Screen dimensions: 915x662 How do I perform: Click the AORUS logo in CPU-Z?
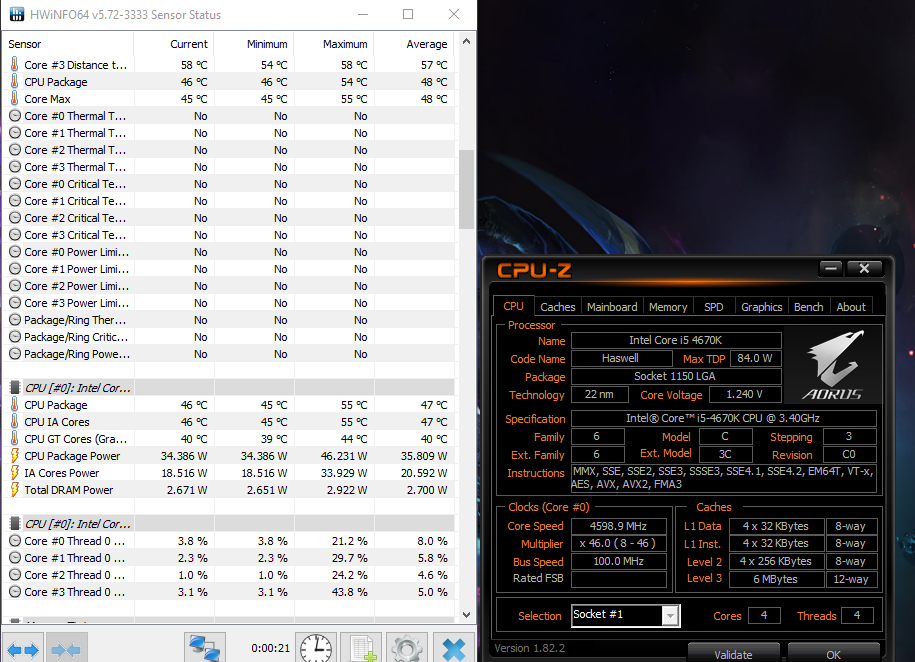[833, 365]
